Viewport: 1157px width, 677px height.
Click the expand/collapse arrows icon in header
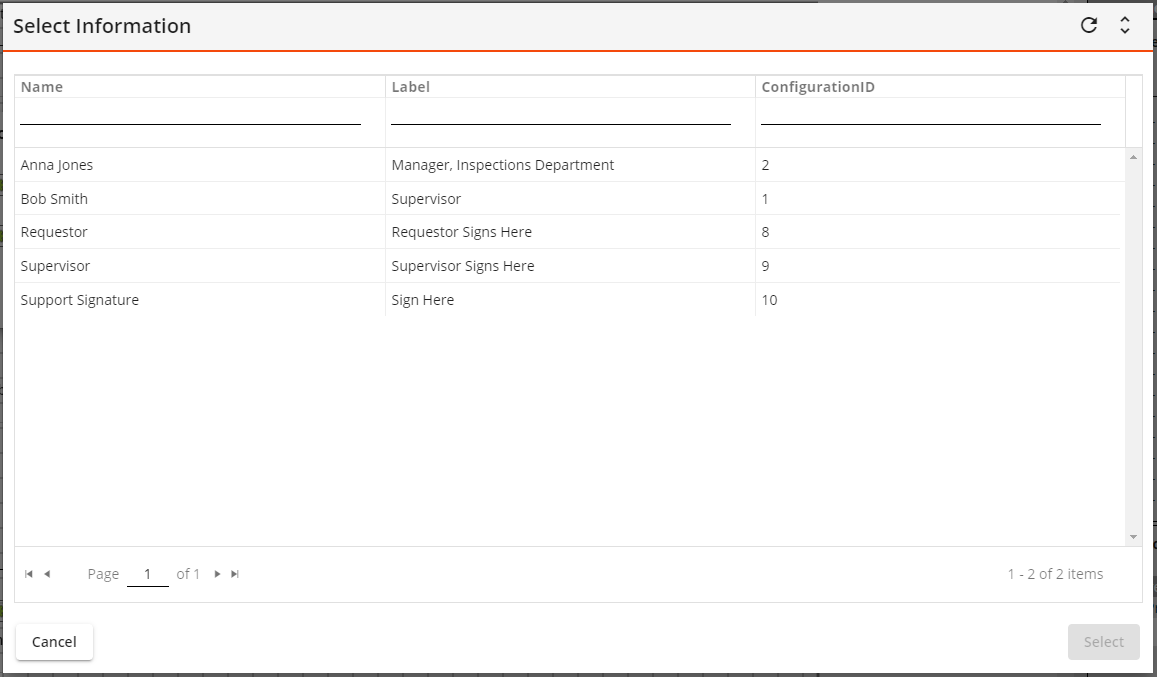point(1125,26)
